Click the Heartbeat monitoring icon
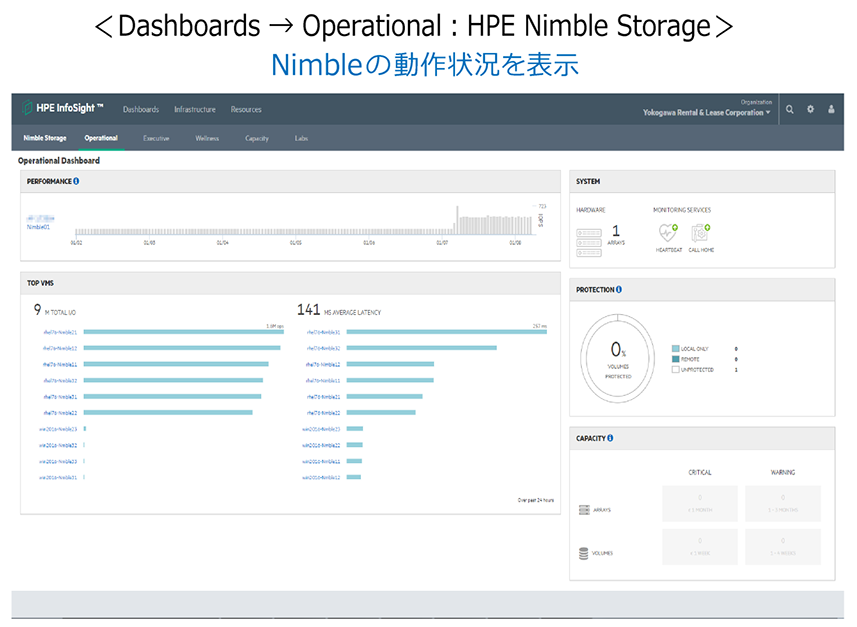The width and height of the screenshot is (857, 627). [x=668, y=233]
